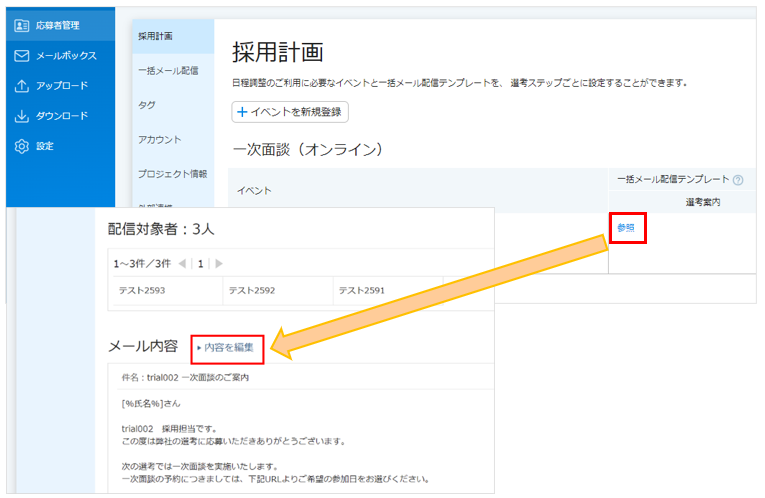The image size is (765, 498).
Task: Open the 一括メール配信 settings tab
Action: (173, 71)
